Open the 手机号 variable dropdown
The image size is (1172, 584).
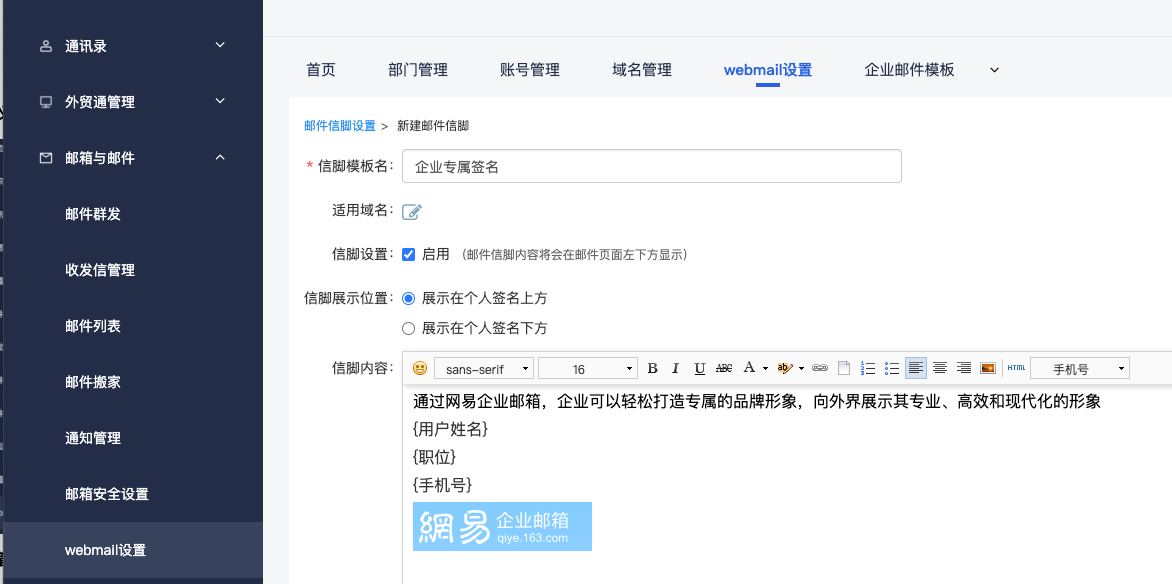(x=1079, y=369)
